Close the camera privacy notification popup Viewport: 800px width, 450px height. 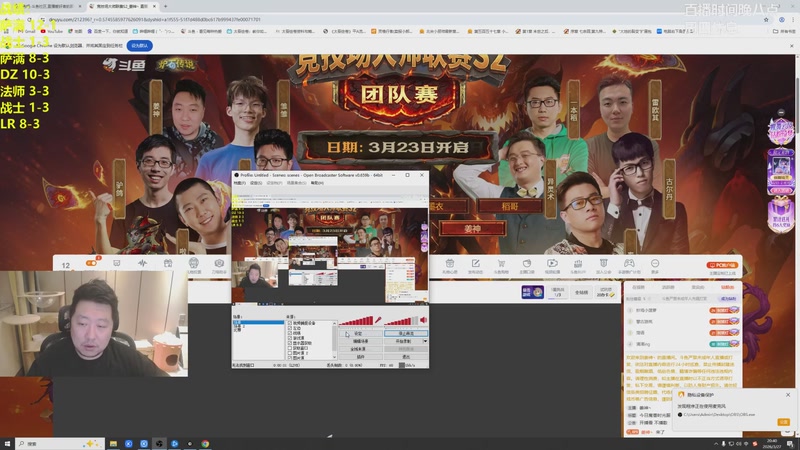point(788,395)
